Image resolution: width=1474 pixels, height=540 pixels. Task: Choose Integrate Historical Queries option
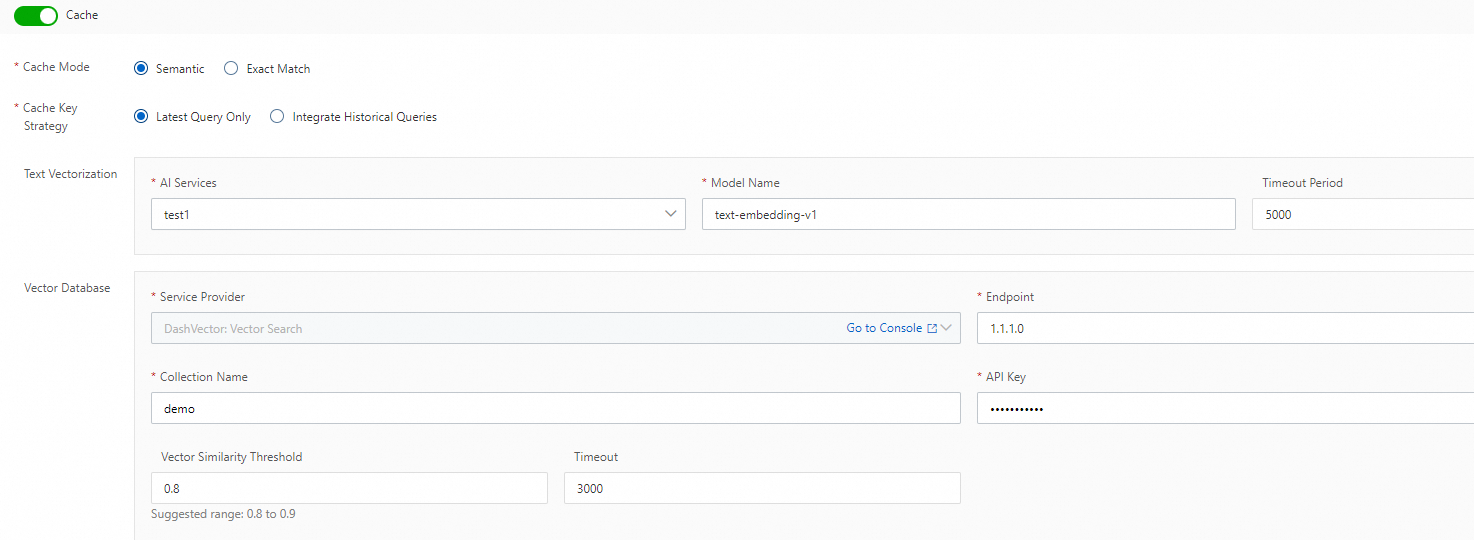tap(277, 117)
